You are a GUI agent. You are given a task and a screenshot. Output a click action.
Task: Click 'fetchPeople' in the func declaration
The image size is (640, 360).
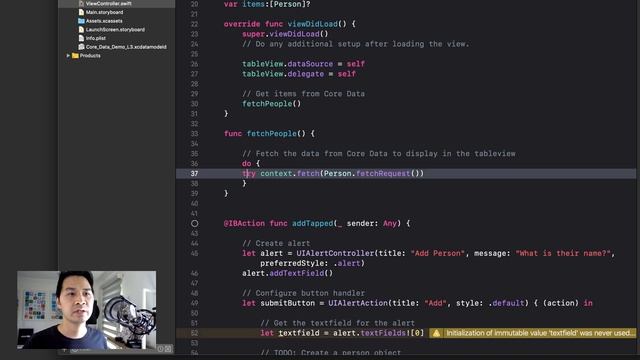[x=271, y=133]
